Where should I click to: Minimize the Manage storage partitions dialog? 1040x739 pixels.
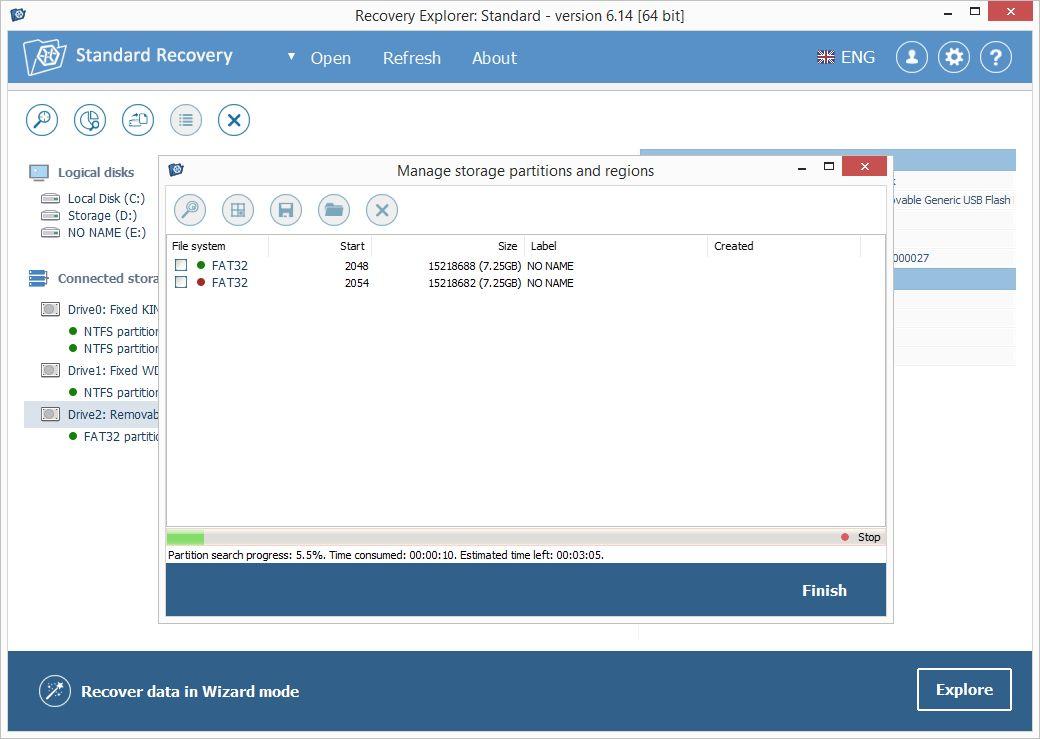pyautogui.click(x=802, y=168)
